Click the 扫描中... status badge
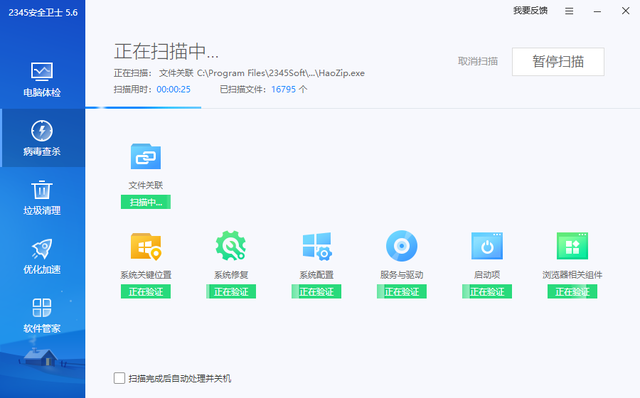 point(146,202)
